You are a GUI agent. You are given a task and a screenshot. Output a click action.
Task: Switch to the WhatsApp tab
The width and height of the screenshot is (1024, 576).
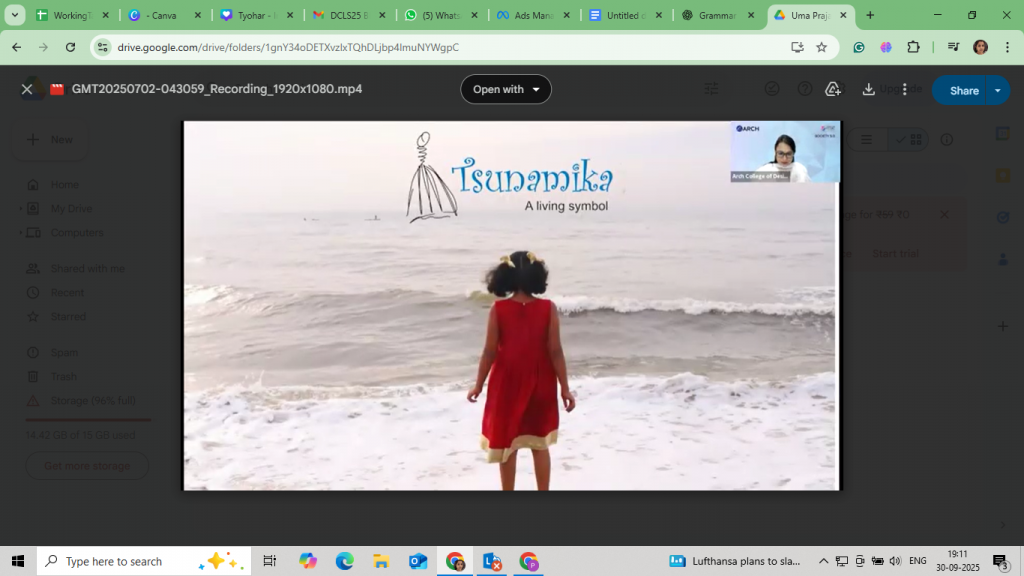[435, 16]
